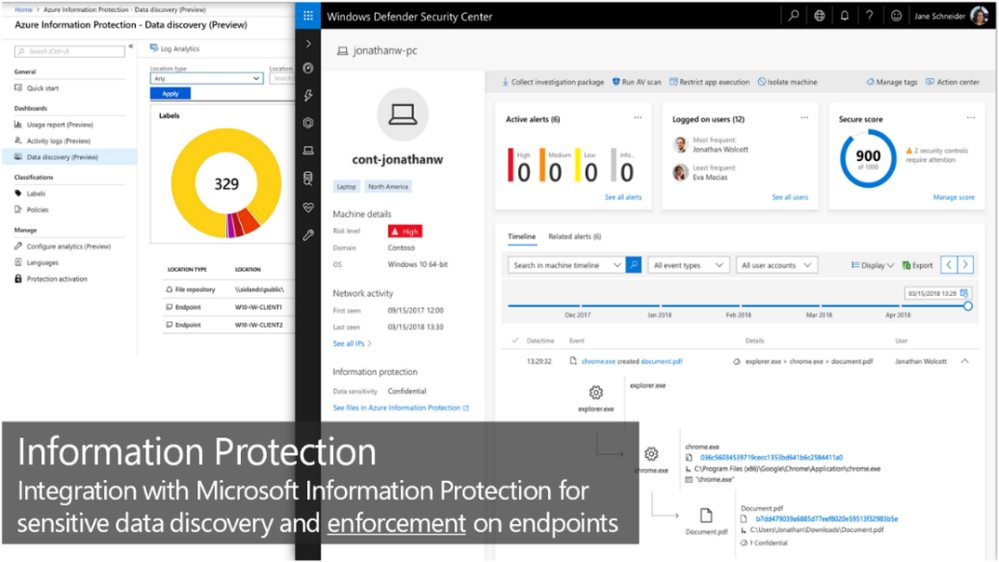Open Jane Schneider's profile avatar
This screenshot has width=999, height=562.
pos(979,16)
